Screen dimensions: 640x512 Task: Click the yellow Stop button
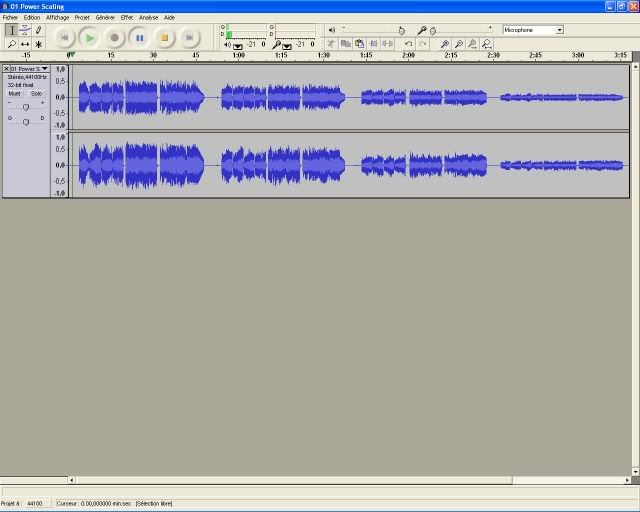click(x=164, y=38)
